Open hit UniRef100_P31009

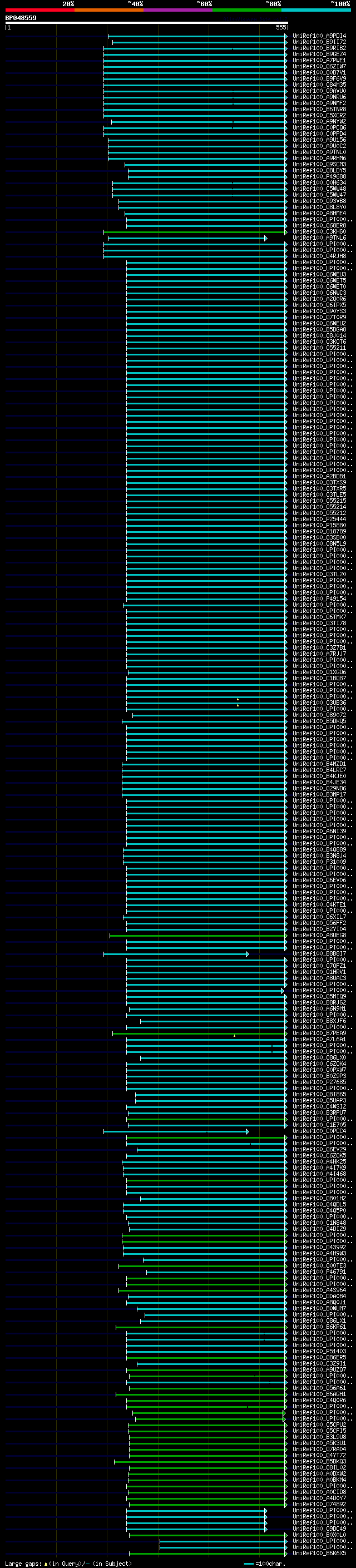(319, 862)
